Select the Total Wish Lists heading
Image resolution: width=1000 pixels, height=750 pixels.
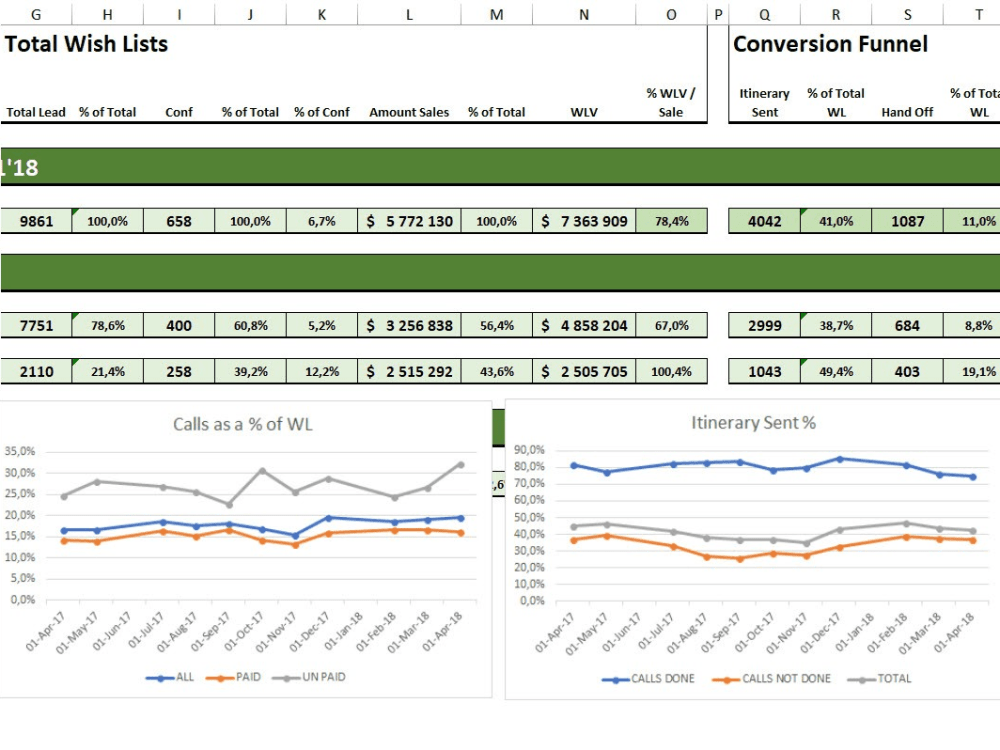pyautogui.click(x=85, y=44)
